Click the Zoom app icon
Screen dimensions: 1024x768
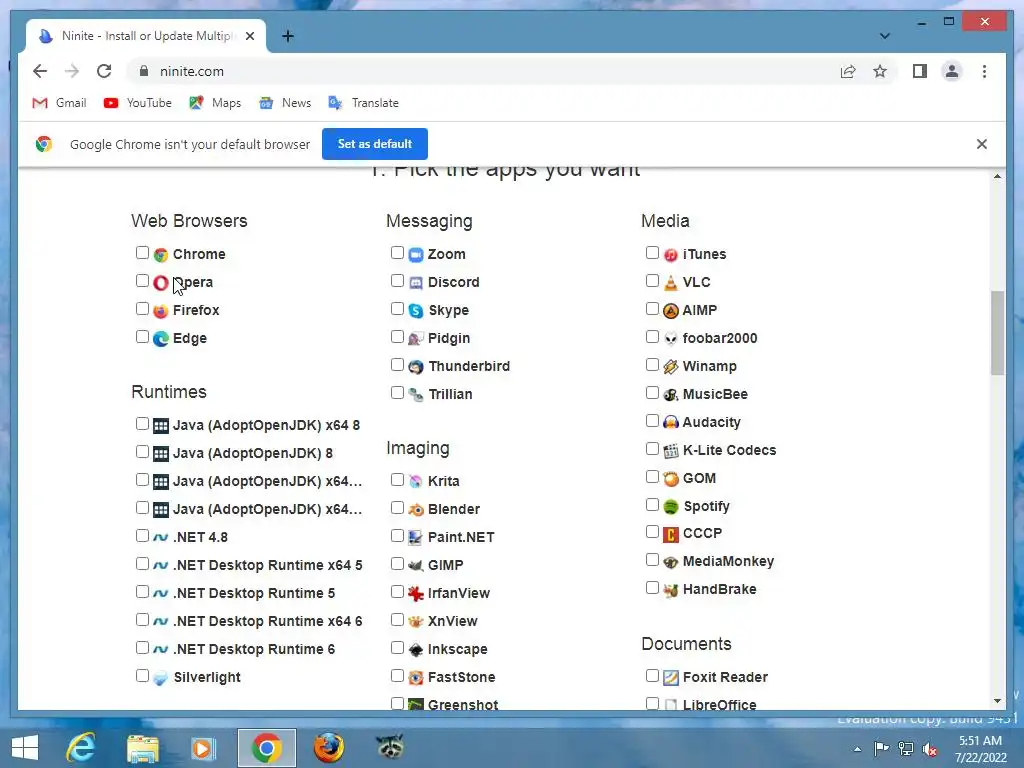tap(416, 255)
